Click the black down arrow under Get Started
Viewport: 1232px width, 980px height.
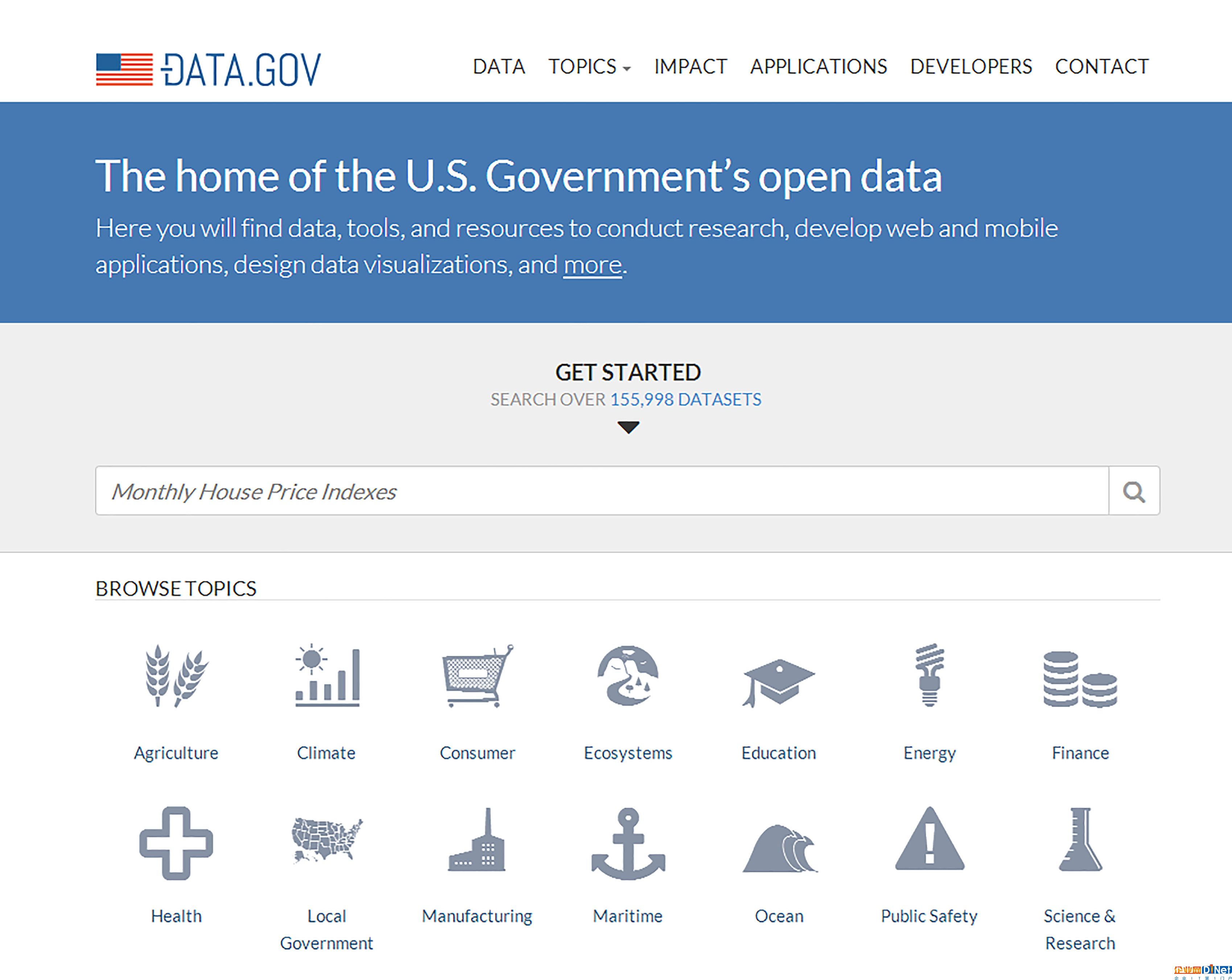coord(628,427)
